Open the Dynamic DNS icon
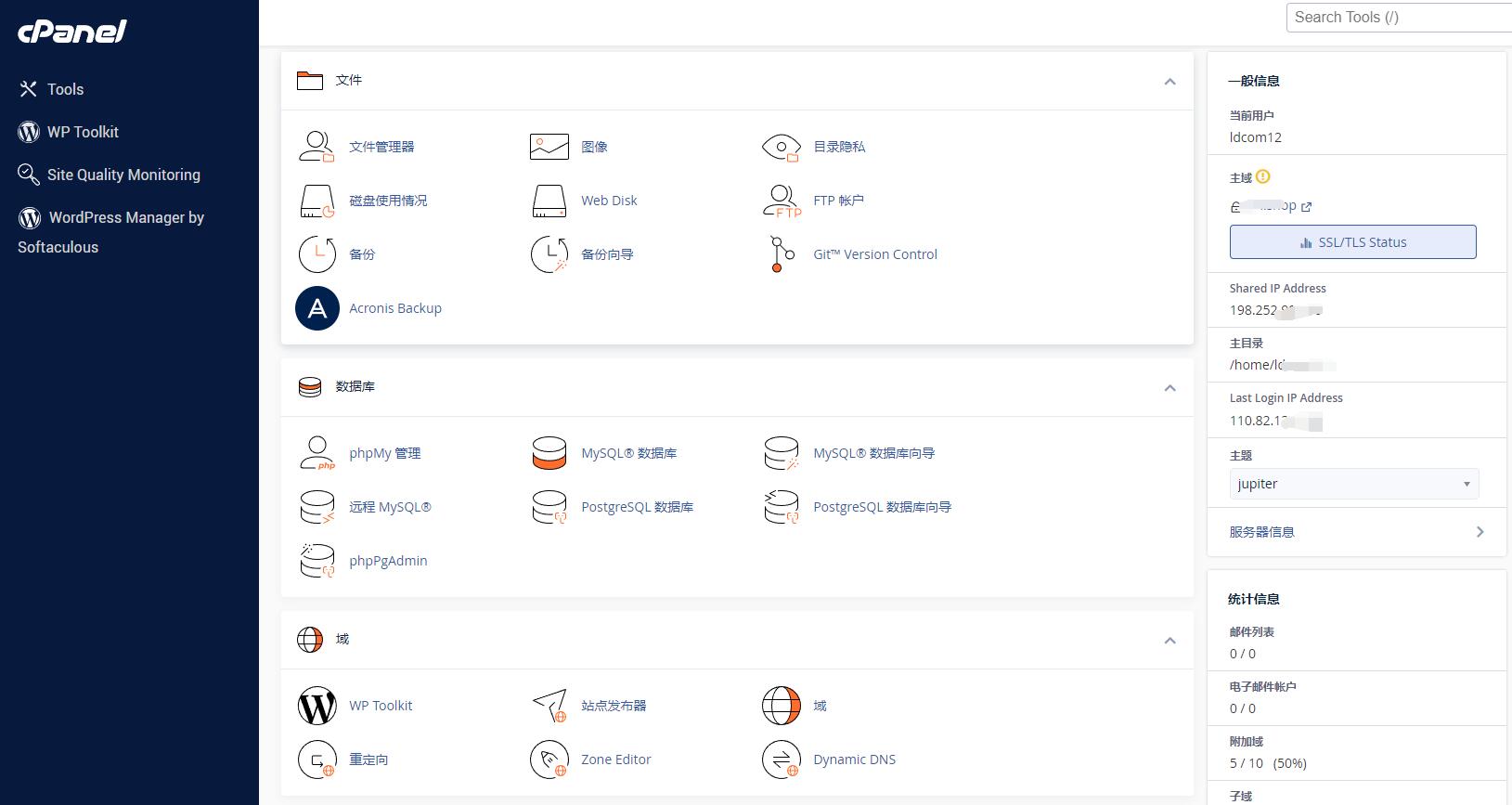The height and width of the screenshot is (805, 1512). tap(781, 760)
